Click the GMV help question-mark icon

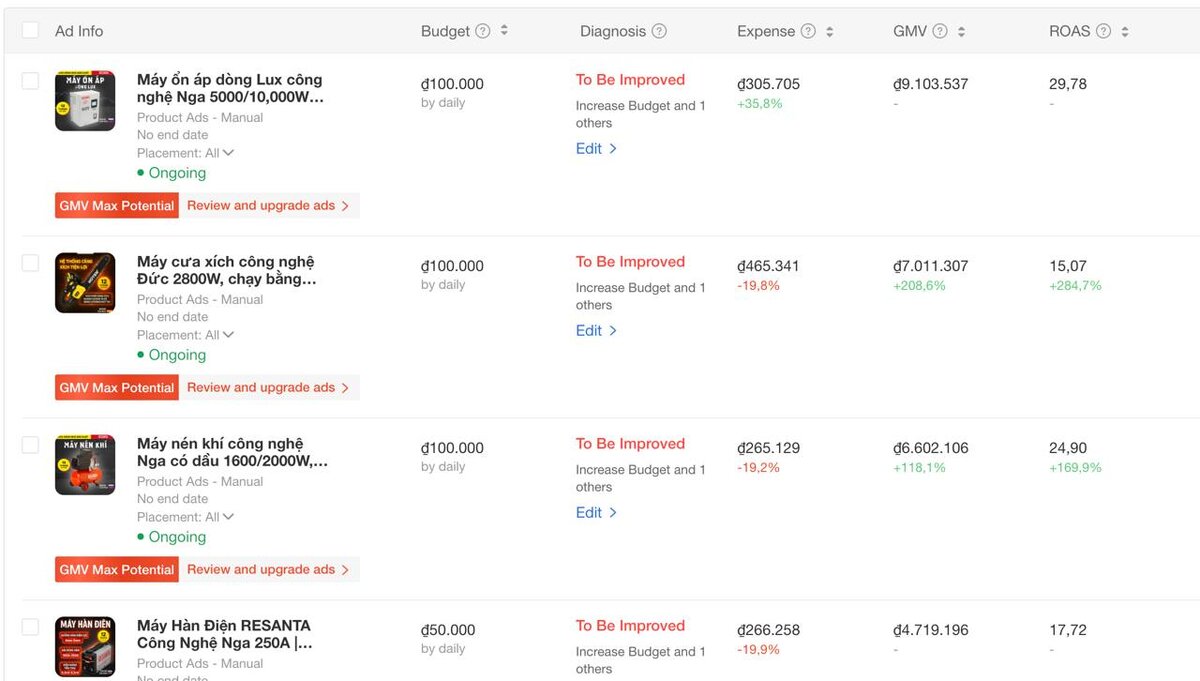tap(940, 31)
